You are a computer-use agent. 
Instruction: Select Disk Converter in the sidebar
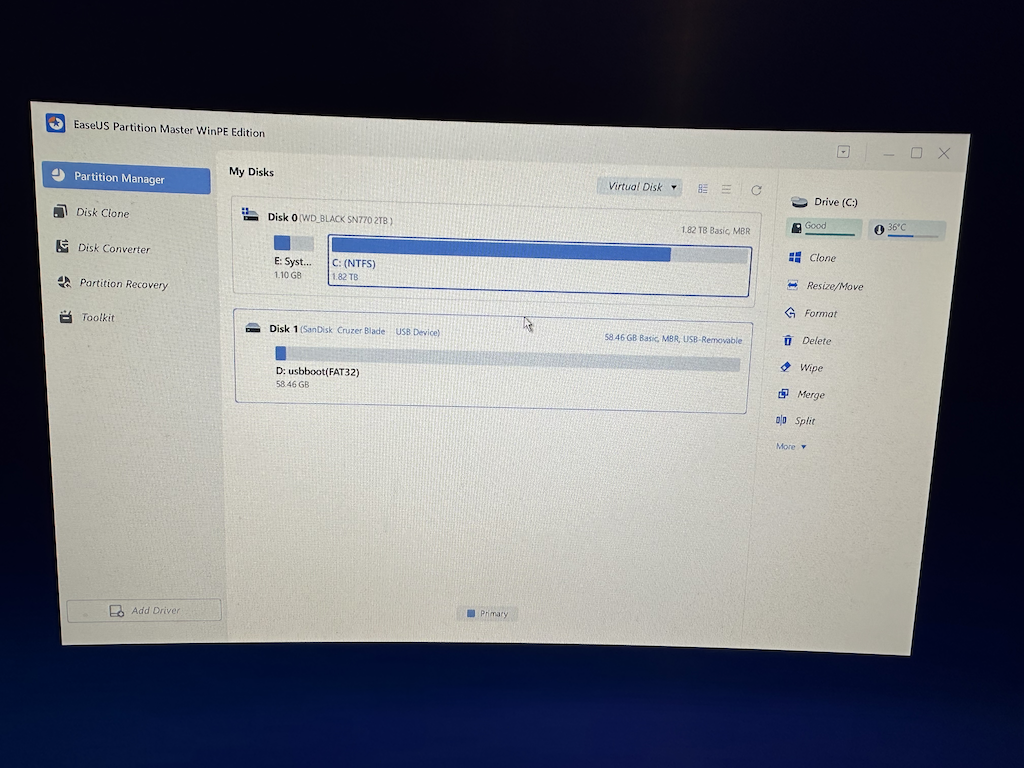click(114, 248)
